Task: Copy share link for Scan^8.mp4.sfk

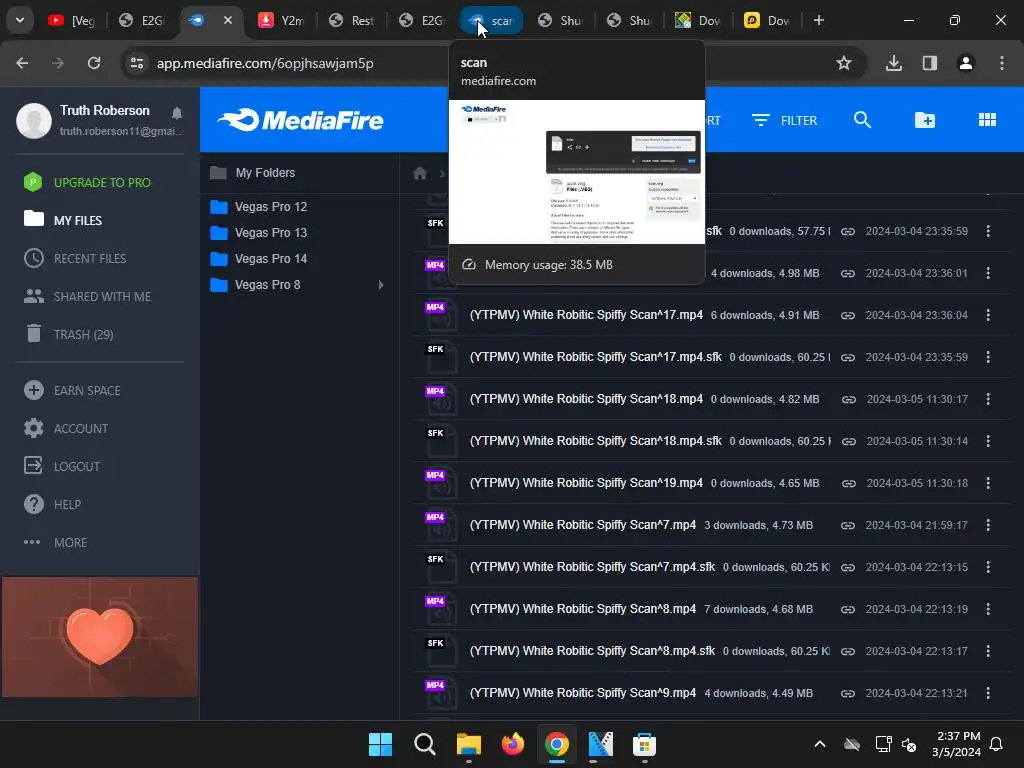Action: coord(848,651)
